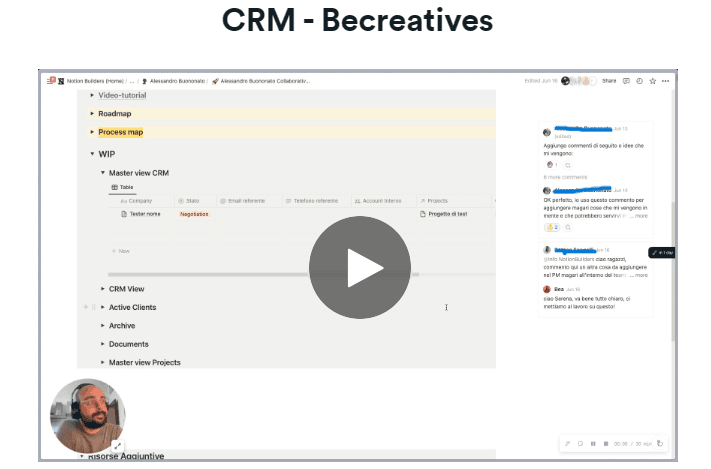Click first comment author avatar

click(x=547, y=132)
